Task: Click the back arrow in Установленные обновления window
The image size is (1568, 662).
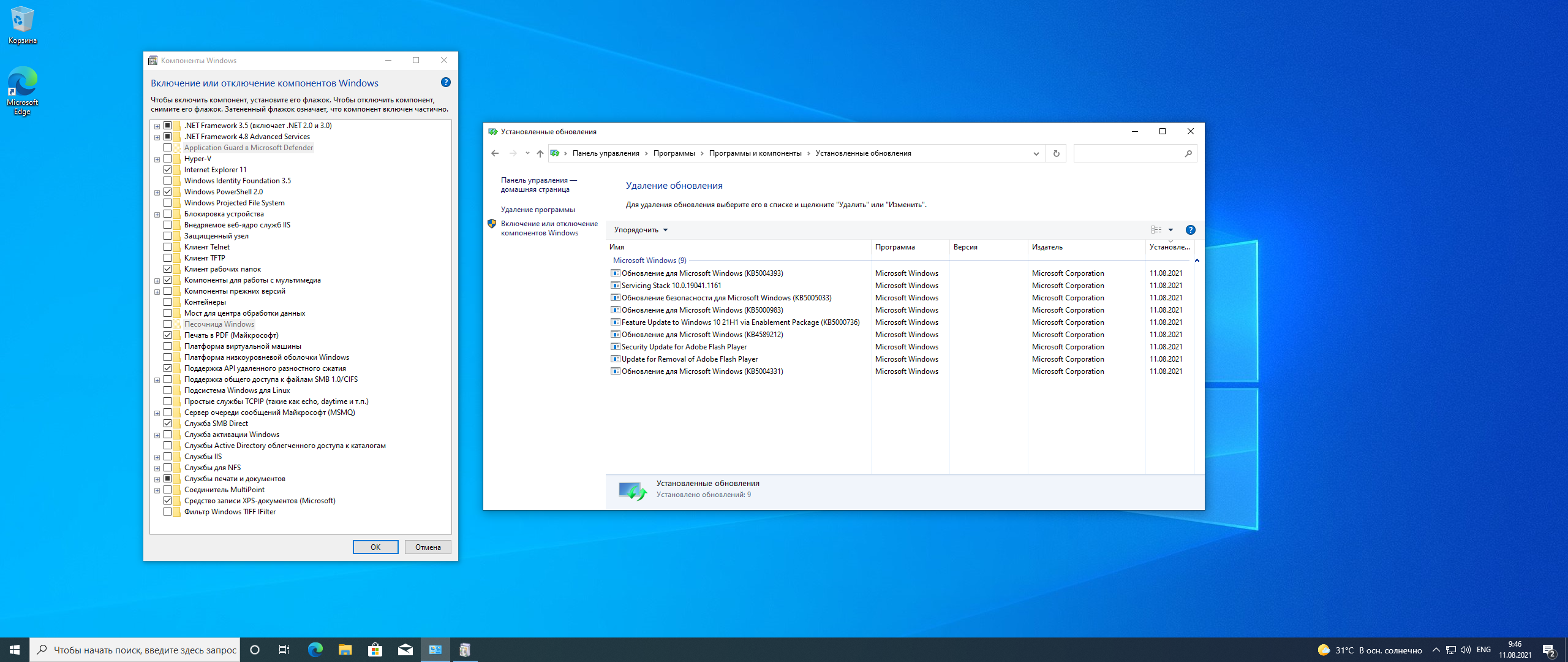Action: point(495,153)
